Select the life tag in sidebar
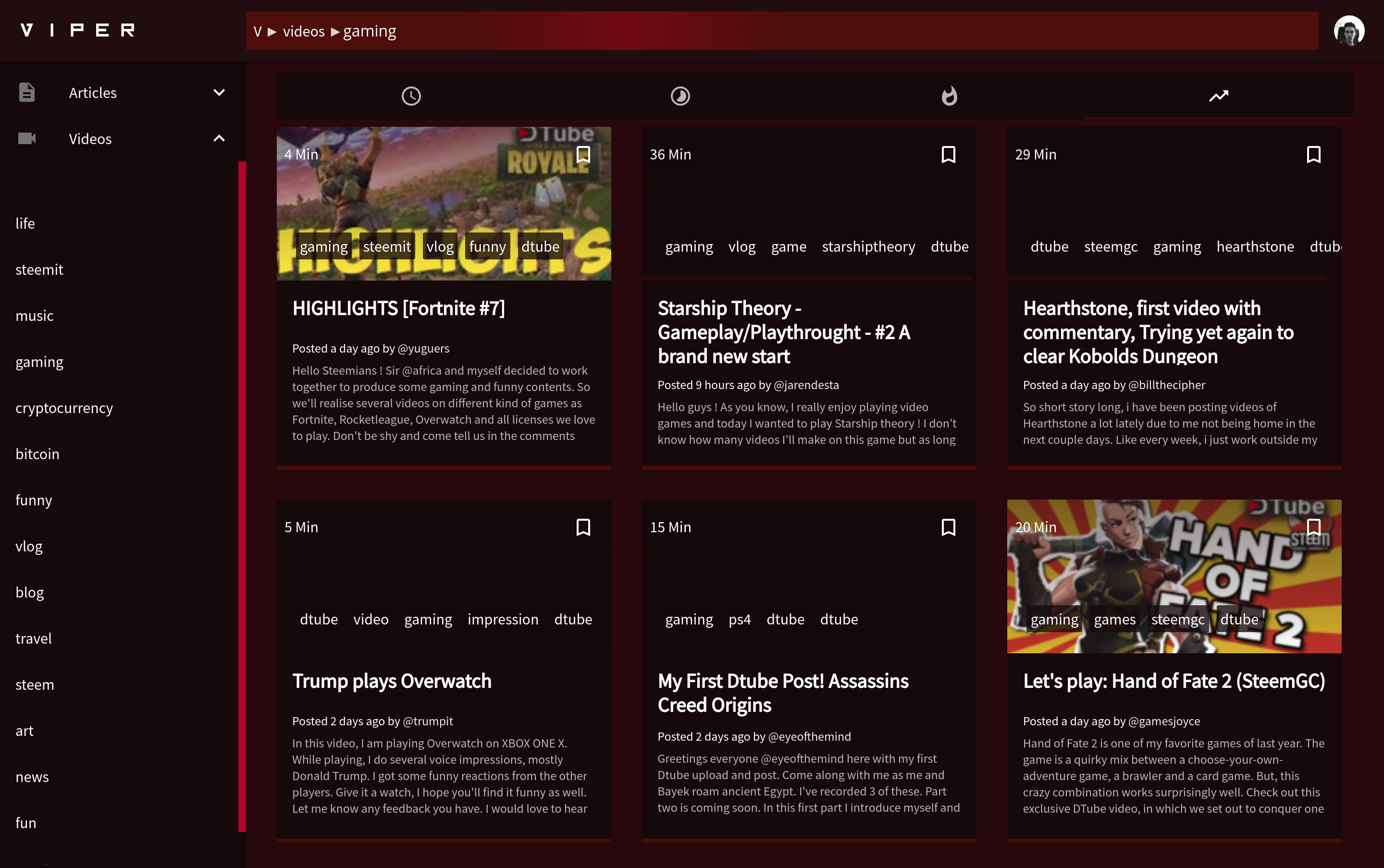The image size is (1384, 868). 25,223
